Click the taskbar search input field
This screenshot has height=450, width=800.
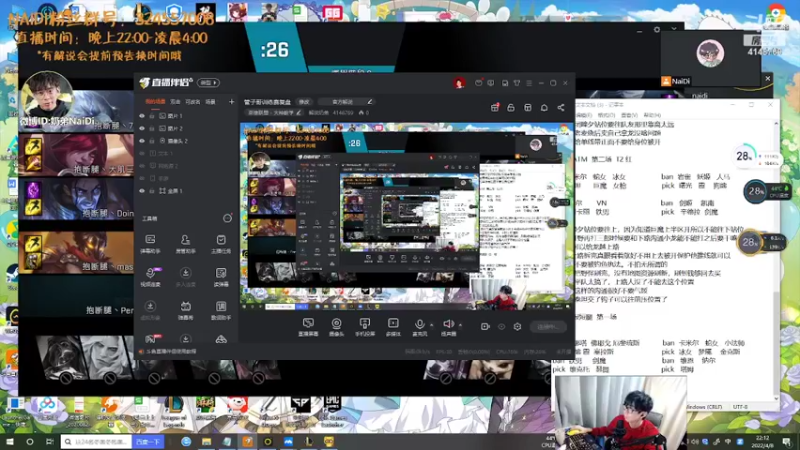pos(96,441)
